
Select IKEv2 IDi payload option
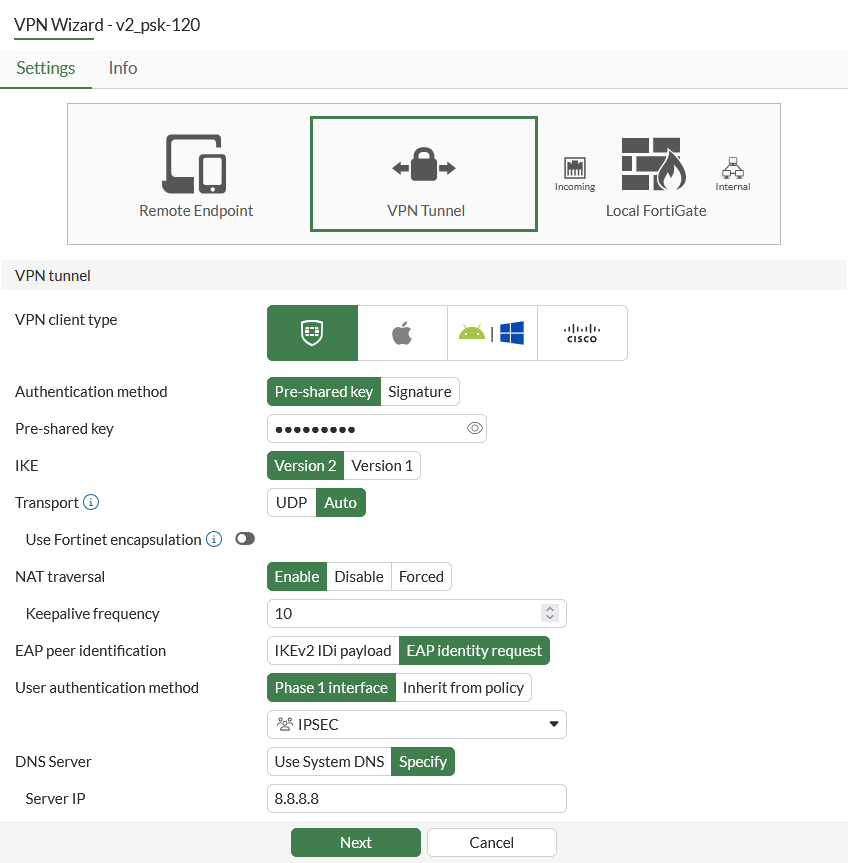(x=333, y=651)
